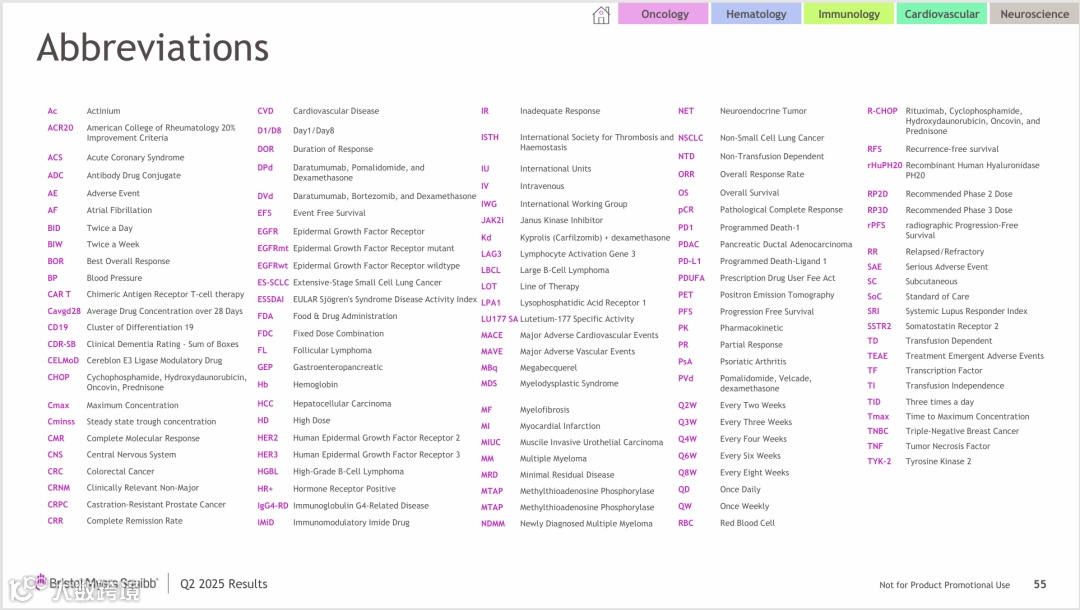The width and height of the screenshot is (1080, 610).
Task: Click the ACR20 abbreviation
Action: tap(60, 128)
